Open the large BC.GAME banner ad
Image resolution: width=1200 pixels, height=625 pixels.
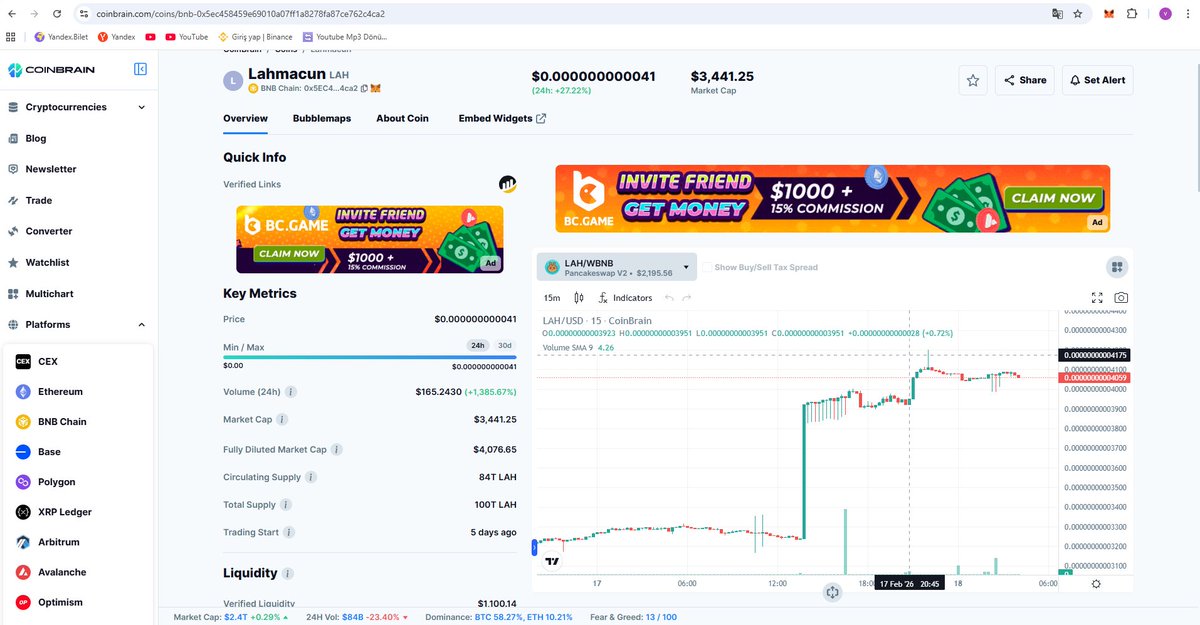coord(832,198)
